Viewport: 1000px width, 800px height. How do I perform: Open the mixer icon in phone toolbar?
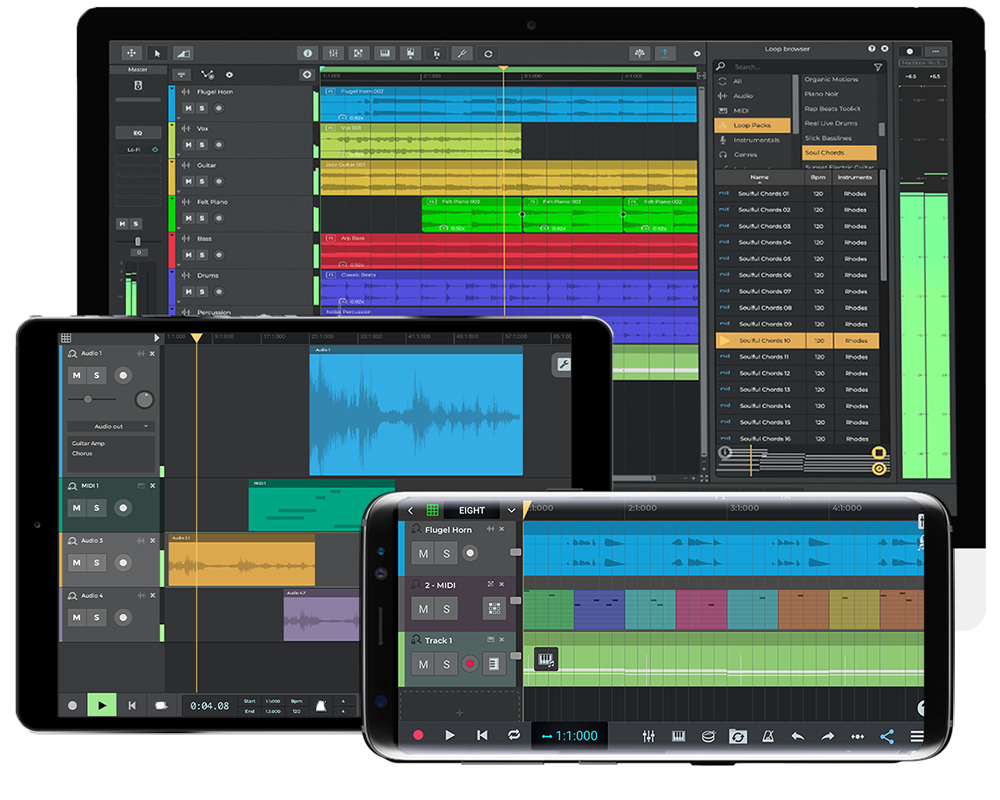pos(649,736)
